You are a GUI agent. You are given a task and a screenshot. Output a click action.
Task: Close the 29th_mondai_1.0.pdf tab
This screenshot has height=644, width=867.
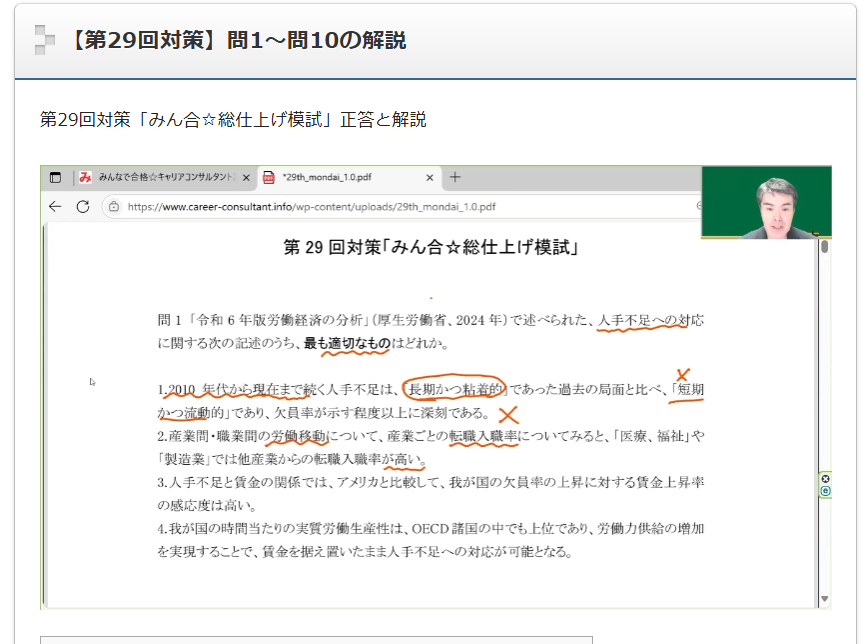430,177
